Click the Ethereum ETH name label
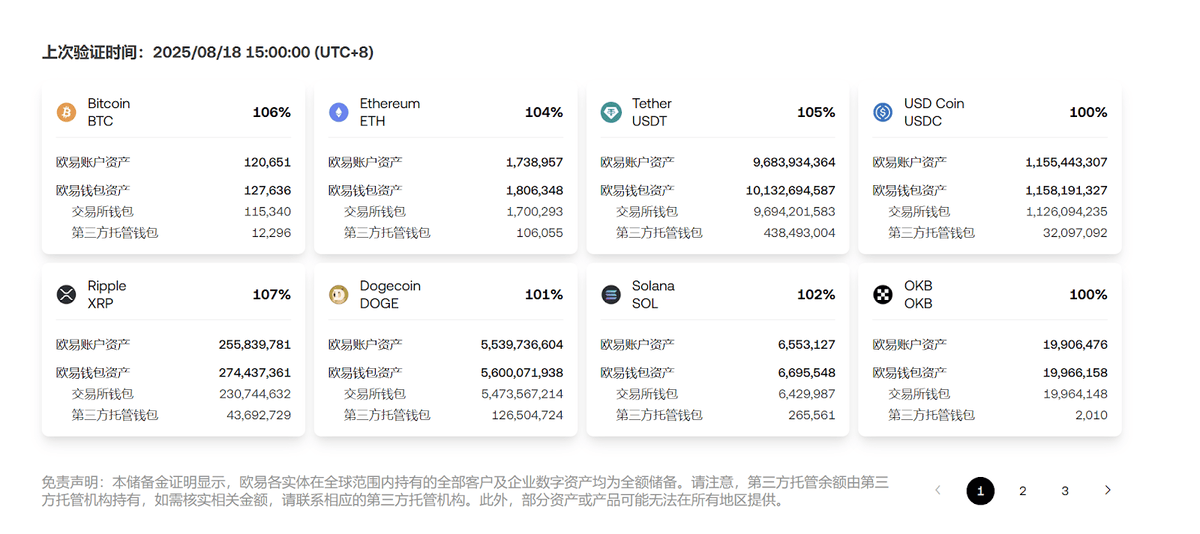This screenshot has width=1200, height=534. click(390, 112)
